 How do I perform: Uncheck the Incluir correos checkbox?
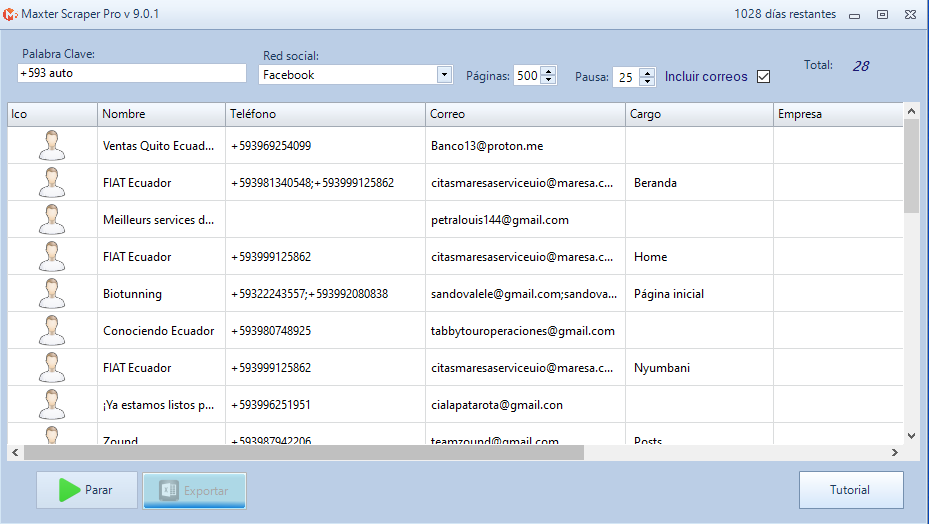(764, 77)
